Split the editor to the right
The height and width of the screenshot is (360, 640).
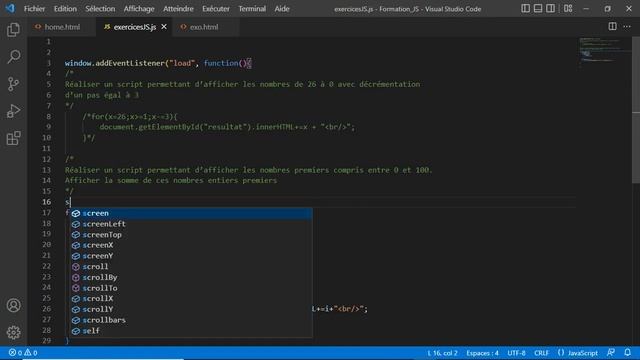[612, 27]
